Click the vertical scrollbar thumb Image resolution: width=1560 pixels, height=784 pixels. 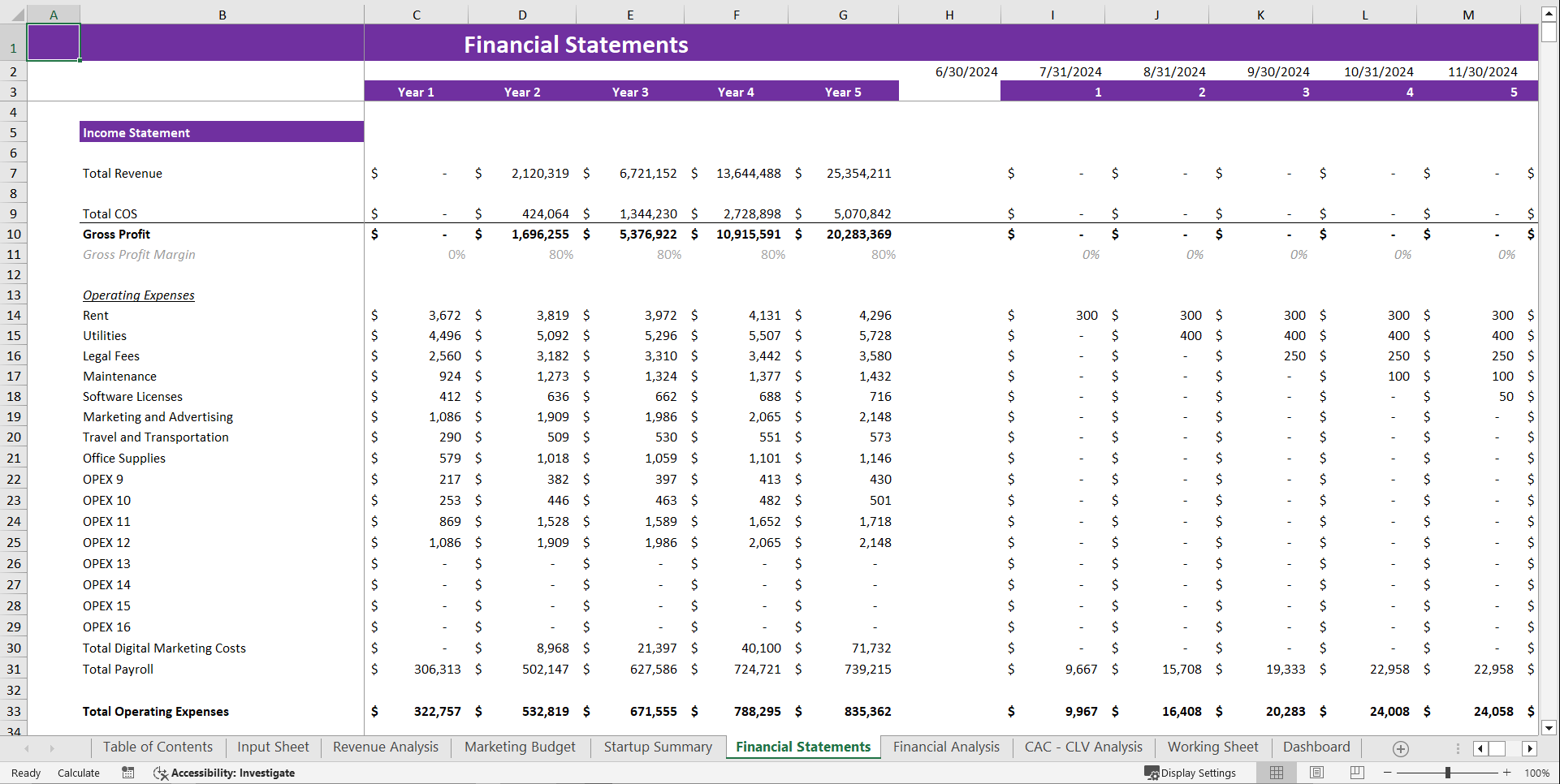1549,32
